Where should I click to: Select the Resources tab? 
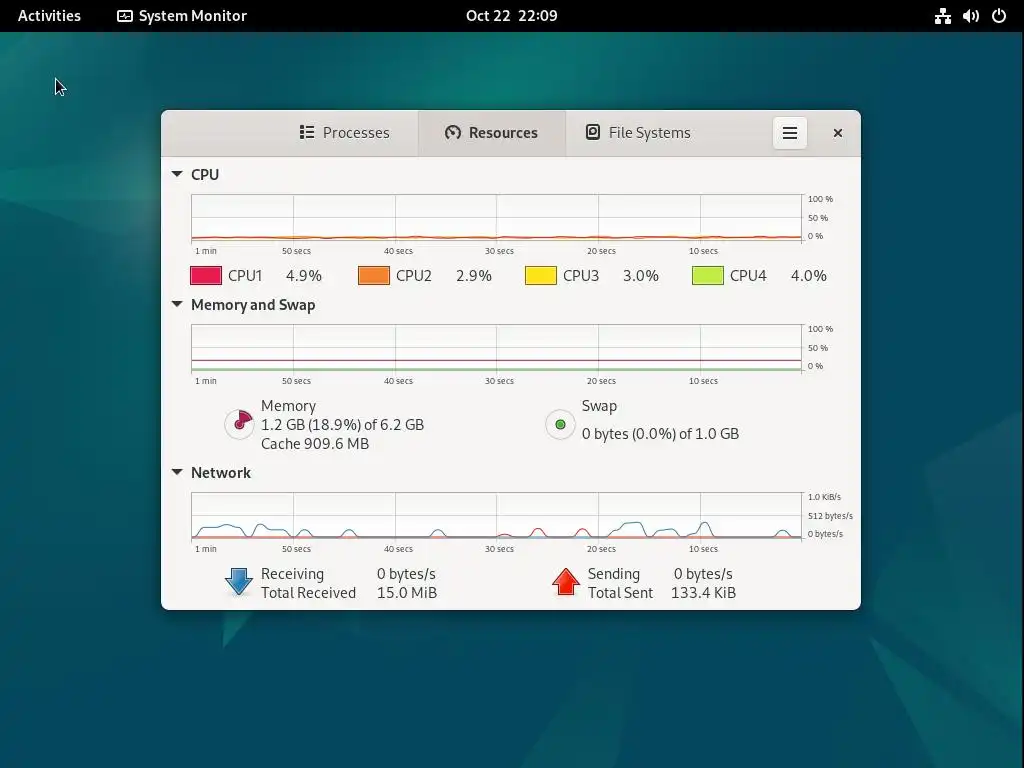click(x=492, y=133)
